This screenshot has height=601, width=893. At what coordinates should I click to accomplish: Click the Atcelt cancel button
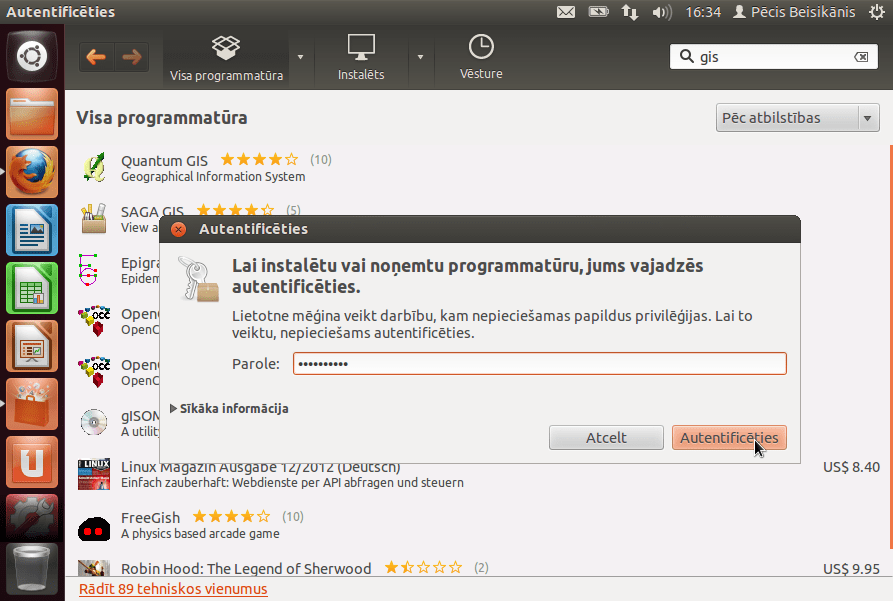[606, 438]
